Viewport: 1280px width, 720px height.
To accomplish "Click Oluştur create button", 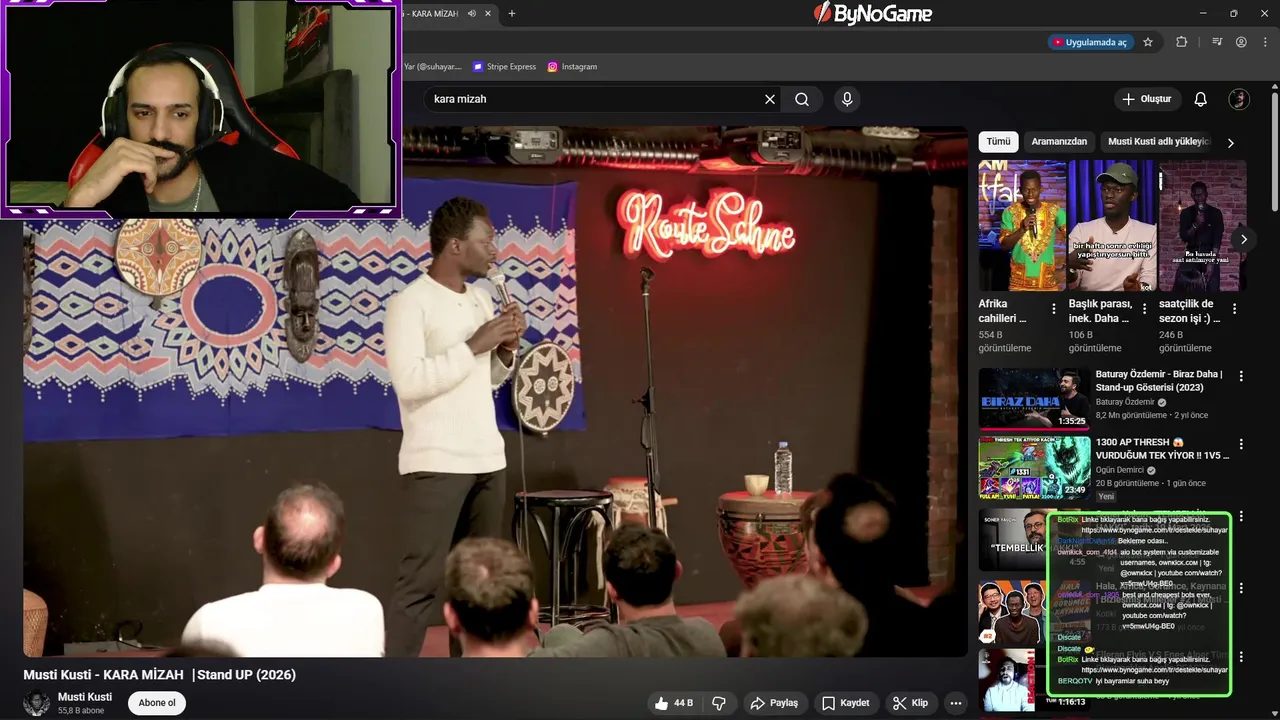I will 1148,99.
